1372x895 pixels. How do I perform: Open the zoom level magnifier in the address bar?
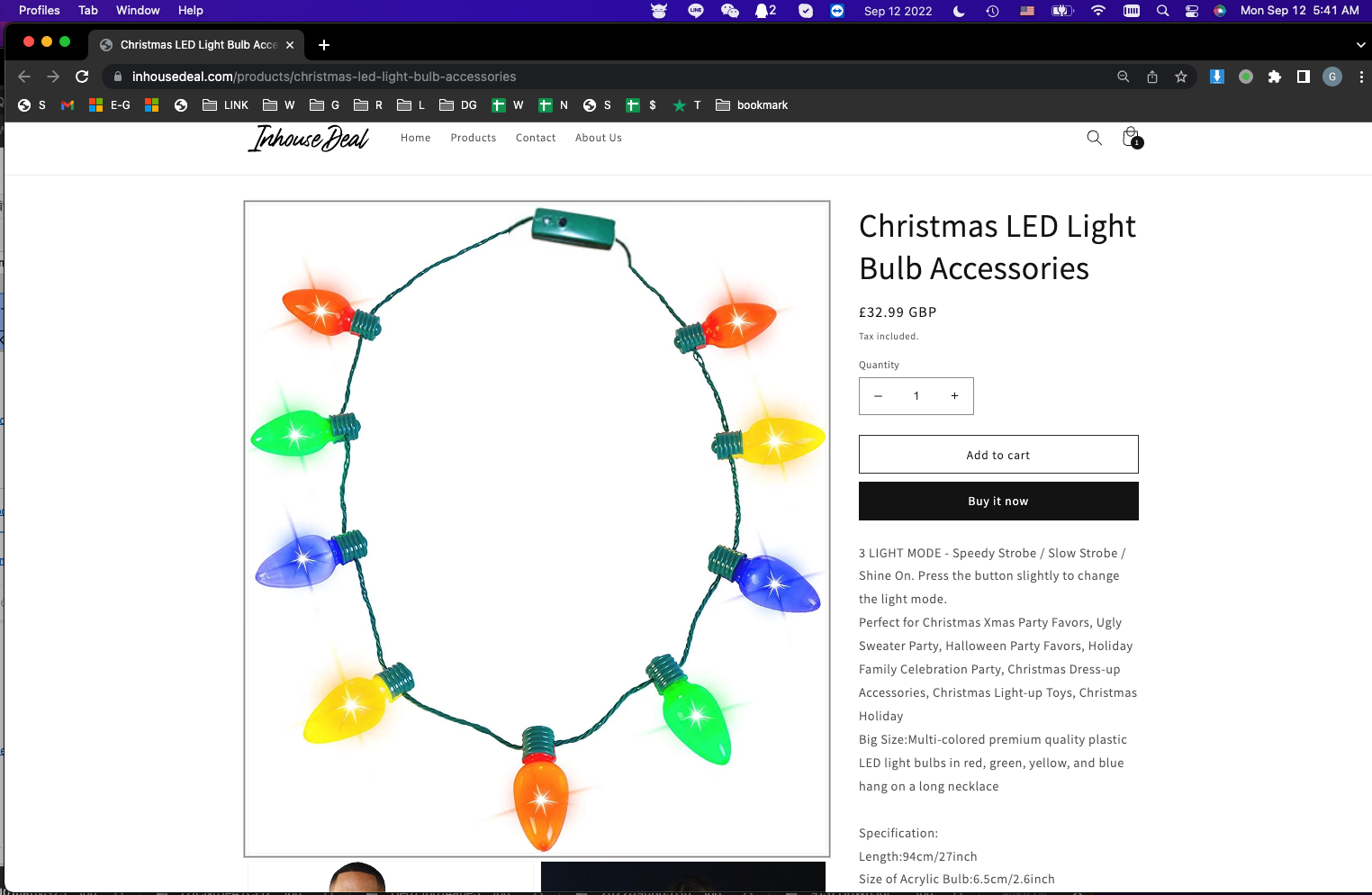[1124, 77]
